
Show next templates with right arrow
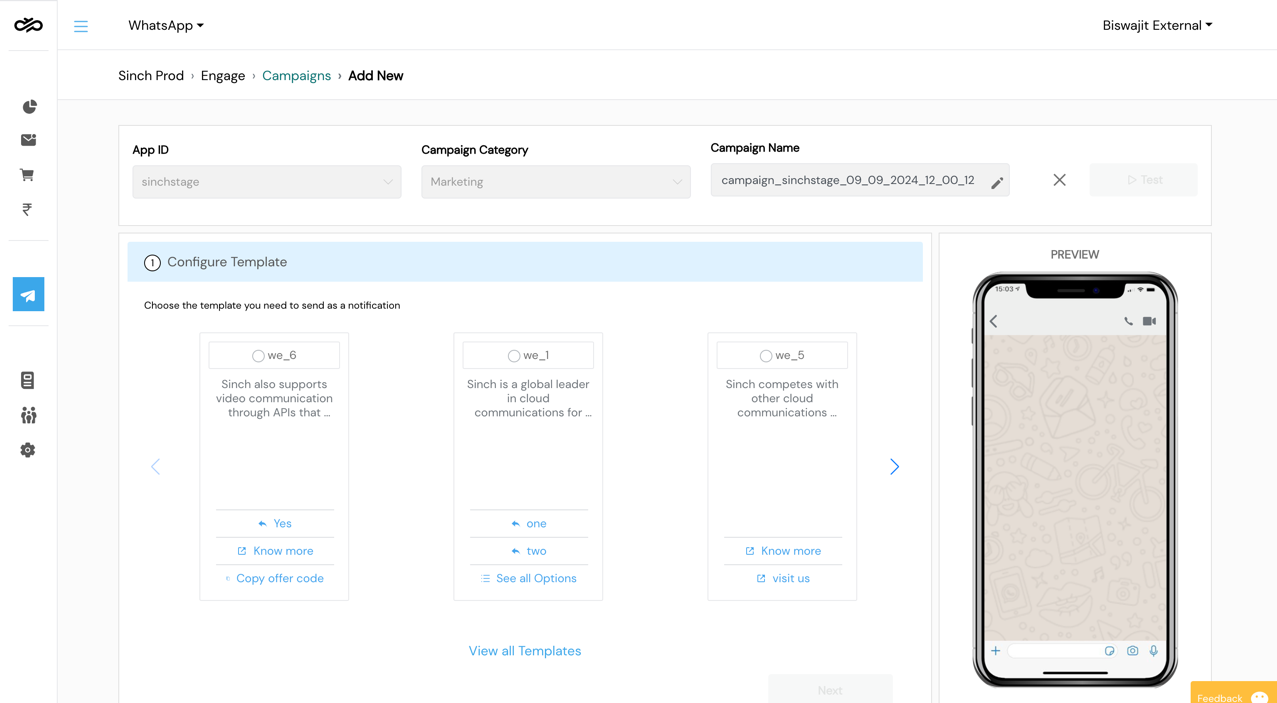click(x=894, y=467)
